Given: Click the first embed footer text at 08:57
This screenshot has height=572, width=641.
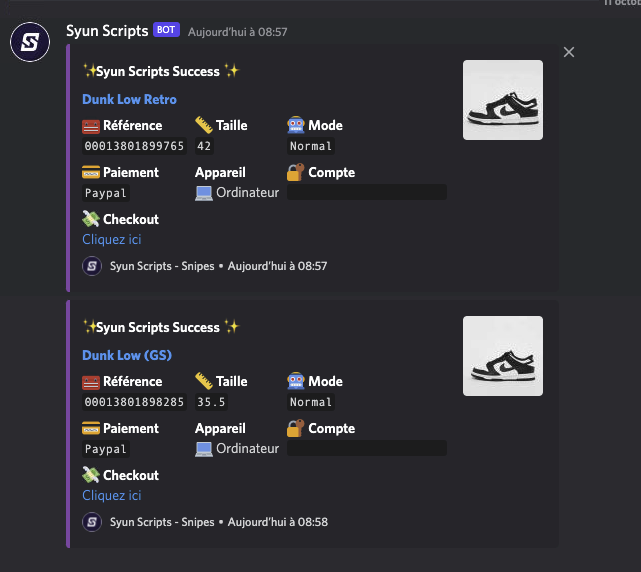Looking at the screenshot, I should click(218, 266).
